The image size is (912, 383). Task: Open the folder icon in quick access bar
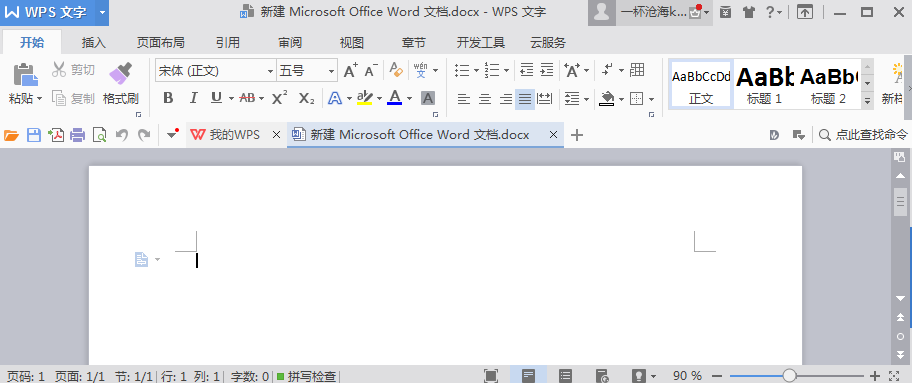[x=11, y=136]
